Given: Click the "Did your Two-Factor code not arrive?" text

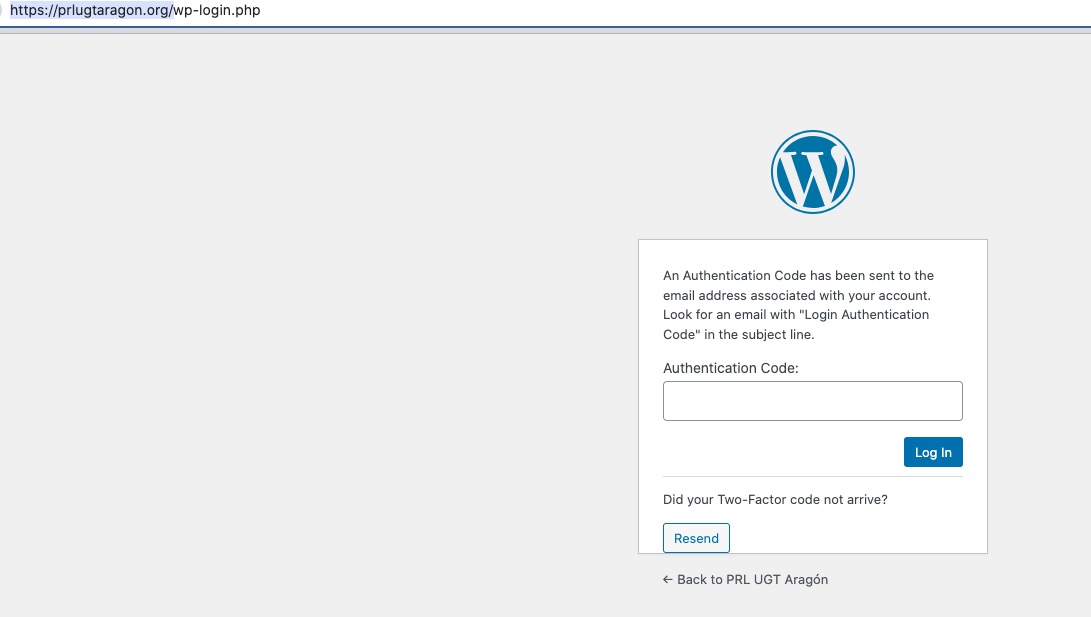Looking at the screenshot, I should [775, 499].
